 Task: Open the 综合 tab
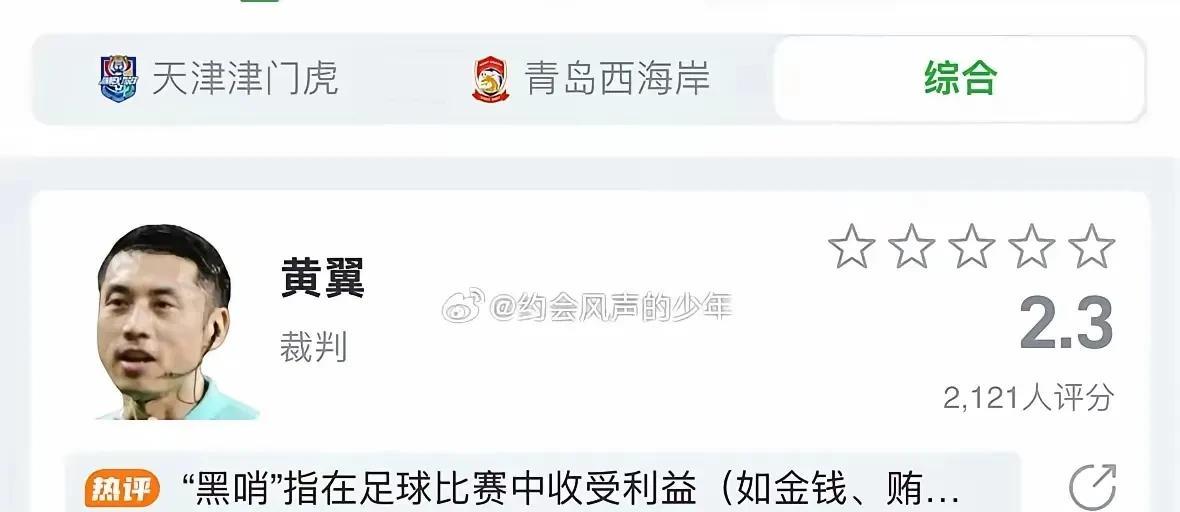pyautogui.click(x=960, y=78)
